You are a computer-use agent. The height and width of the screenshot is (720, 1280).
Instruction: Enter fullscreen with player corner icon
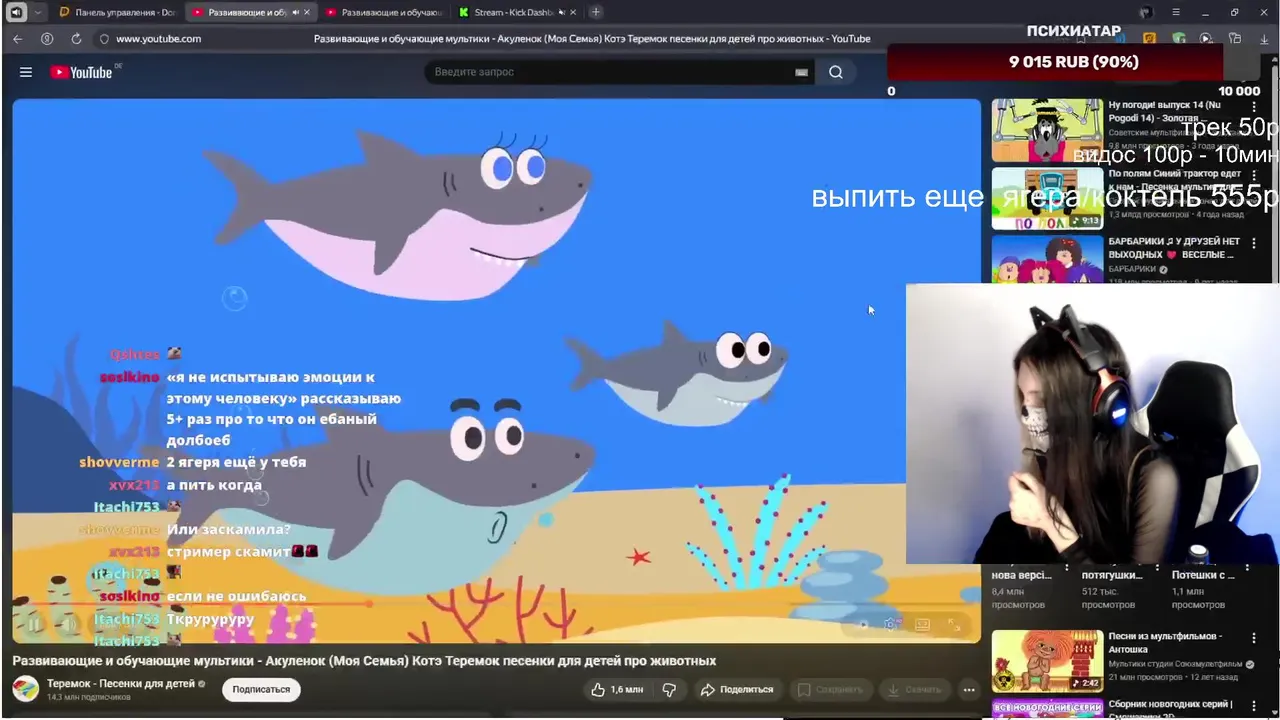(x=954, y=625)
